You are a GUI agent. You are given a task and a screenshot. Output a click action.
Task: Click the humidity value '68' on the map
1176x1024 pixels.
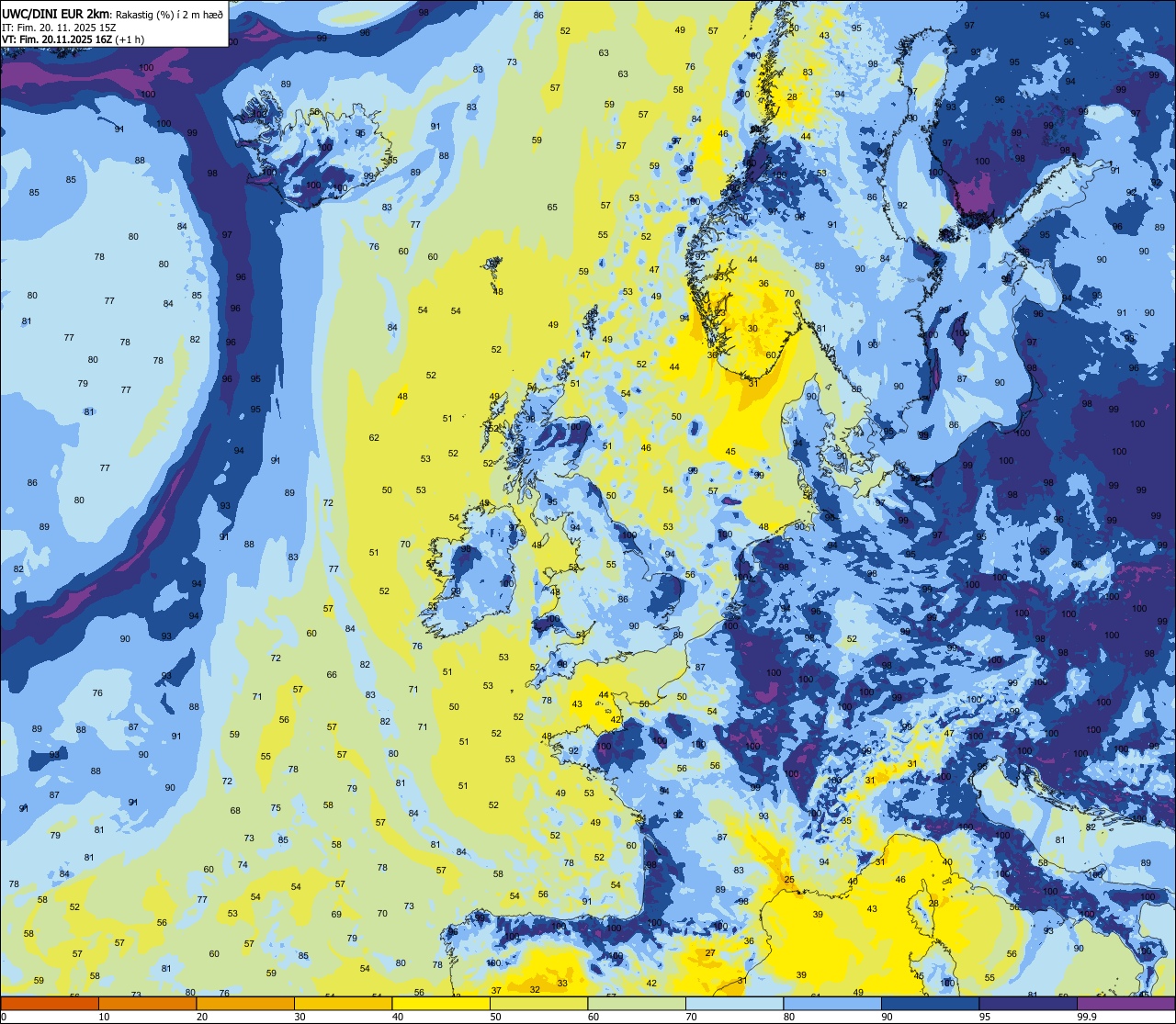pos(235,810)
